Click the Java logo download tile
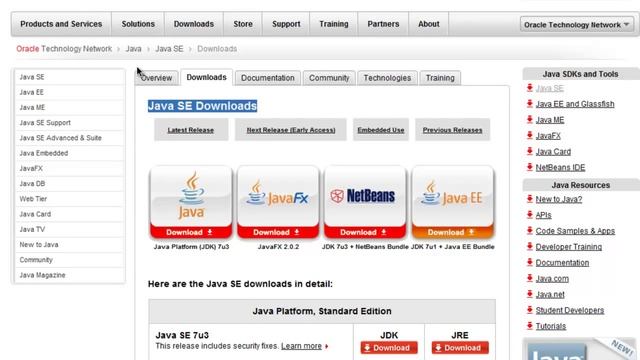The width and height of the screenshot is (640, 360). pos(191,196)
